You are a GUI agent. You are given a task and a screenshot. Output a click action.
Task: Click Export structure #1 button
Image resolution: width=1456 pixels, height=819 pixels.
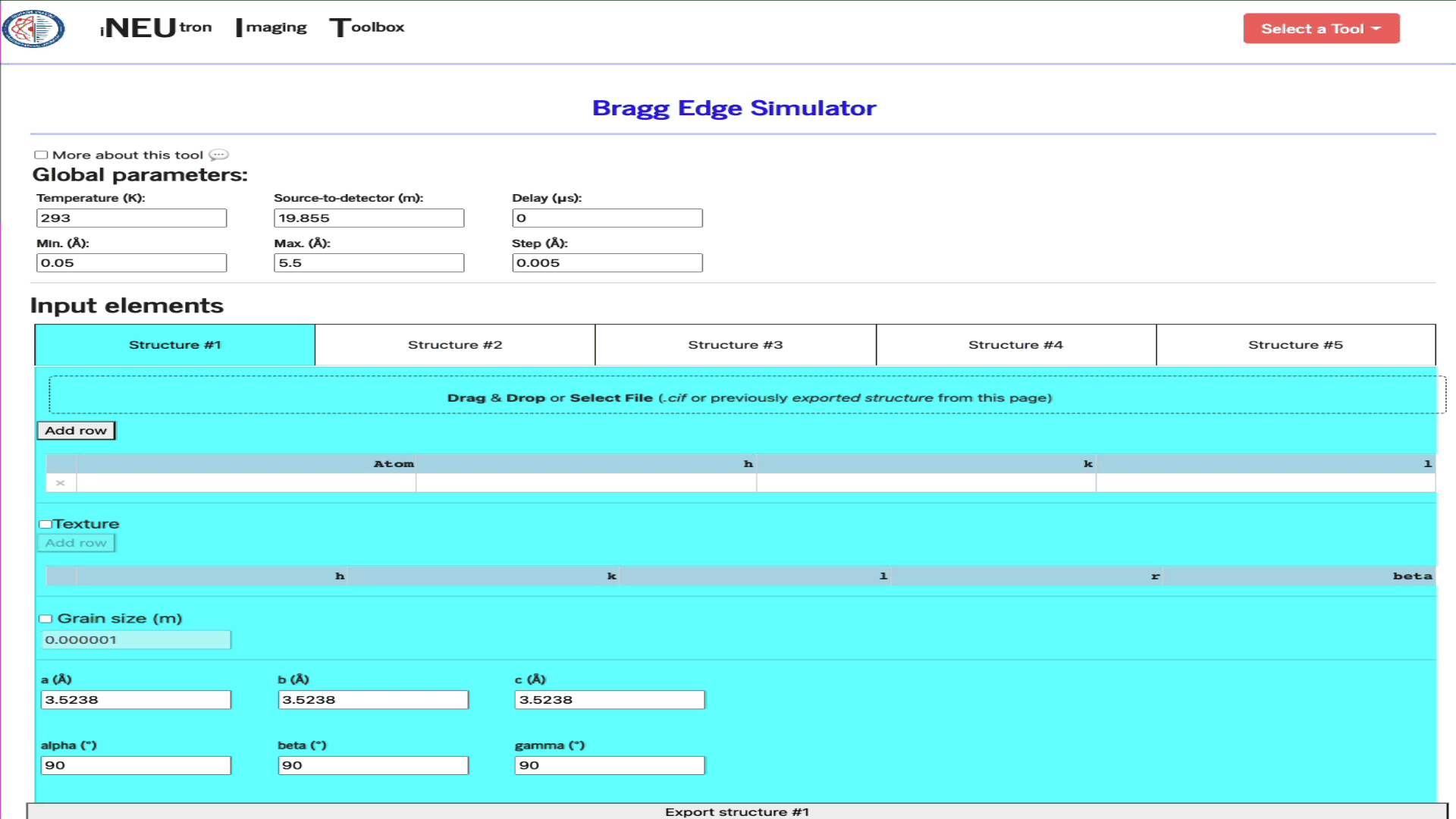(736, 811)
